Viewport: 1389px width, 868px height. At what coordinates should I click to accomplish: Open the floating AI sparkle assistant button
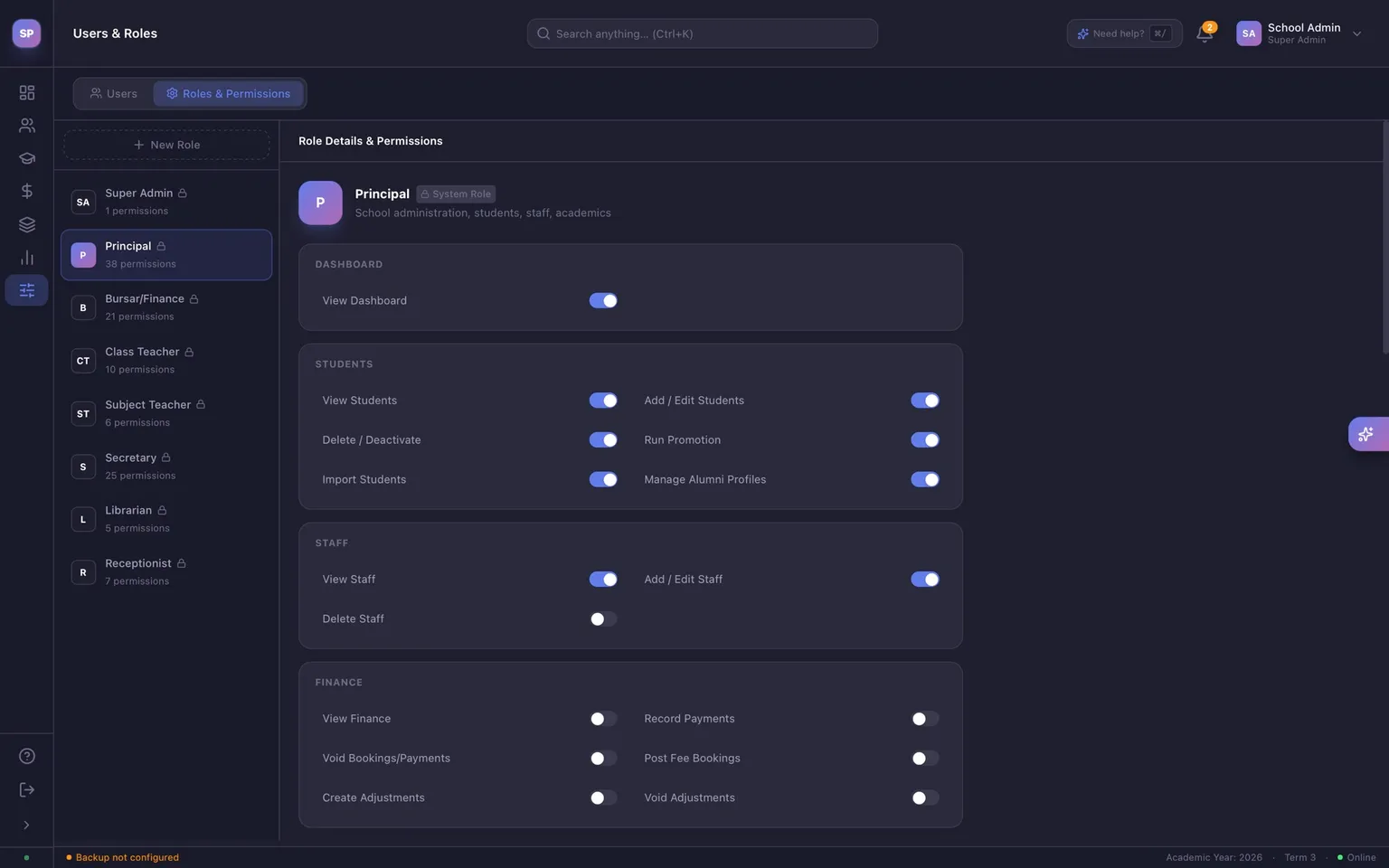[x=1367, y=434]
